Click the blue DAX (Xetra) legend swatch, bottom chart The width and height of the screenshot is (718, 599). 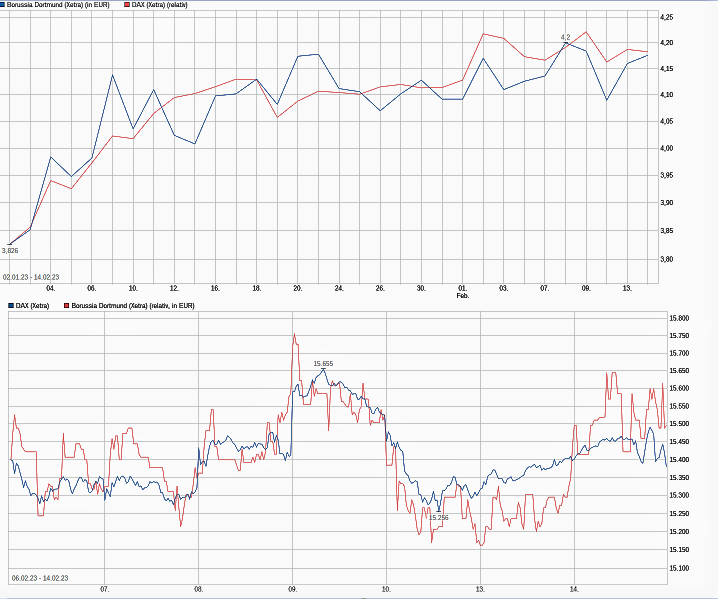(11, 305)
